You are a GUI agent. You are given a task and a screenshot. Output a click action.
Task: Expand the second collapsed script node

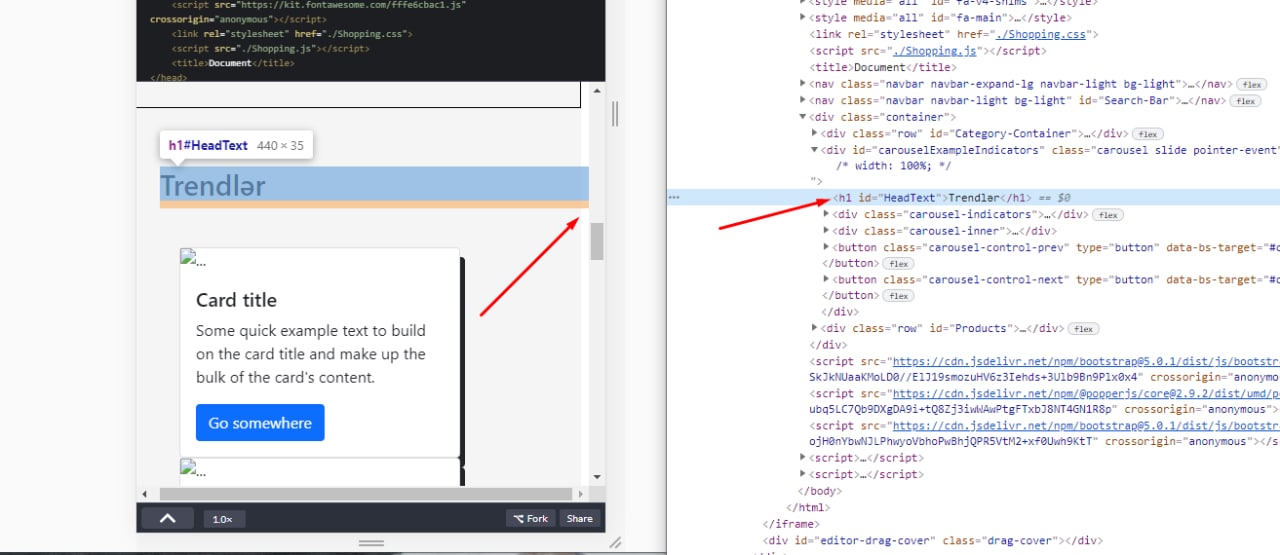pos(803,474)
